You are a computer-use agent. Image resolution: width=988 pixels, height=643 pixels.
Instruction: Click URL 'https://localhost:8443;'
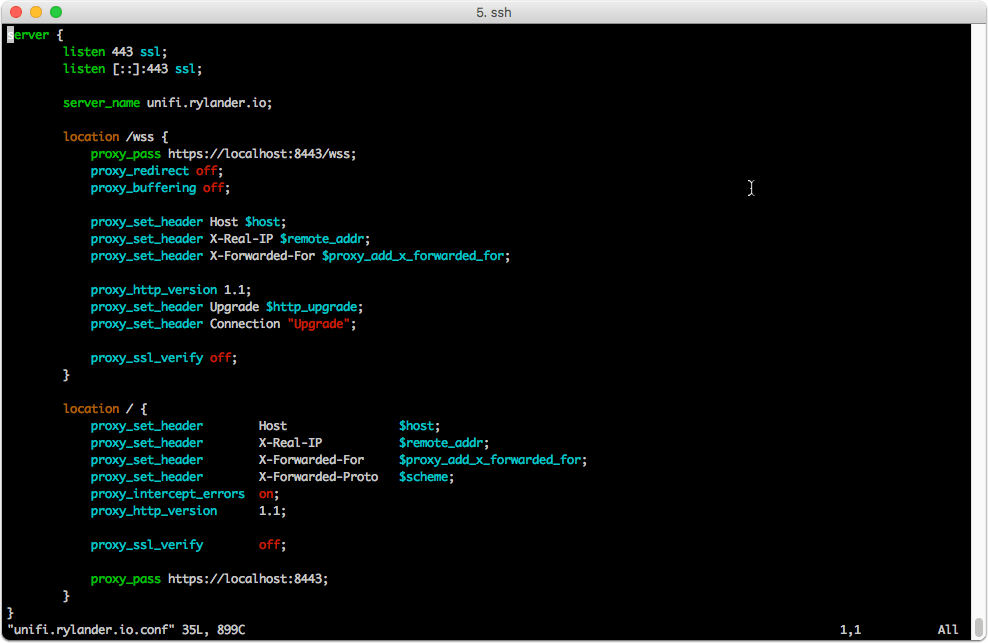(x=248, y=579)
